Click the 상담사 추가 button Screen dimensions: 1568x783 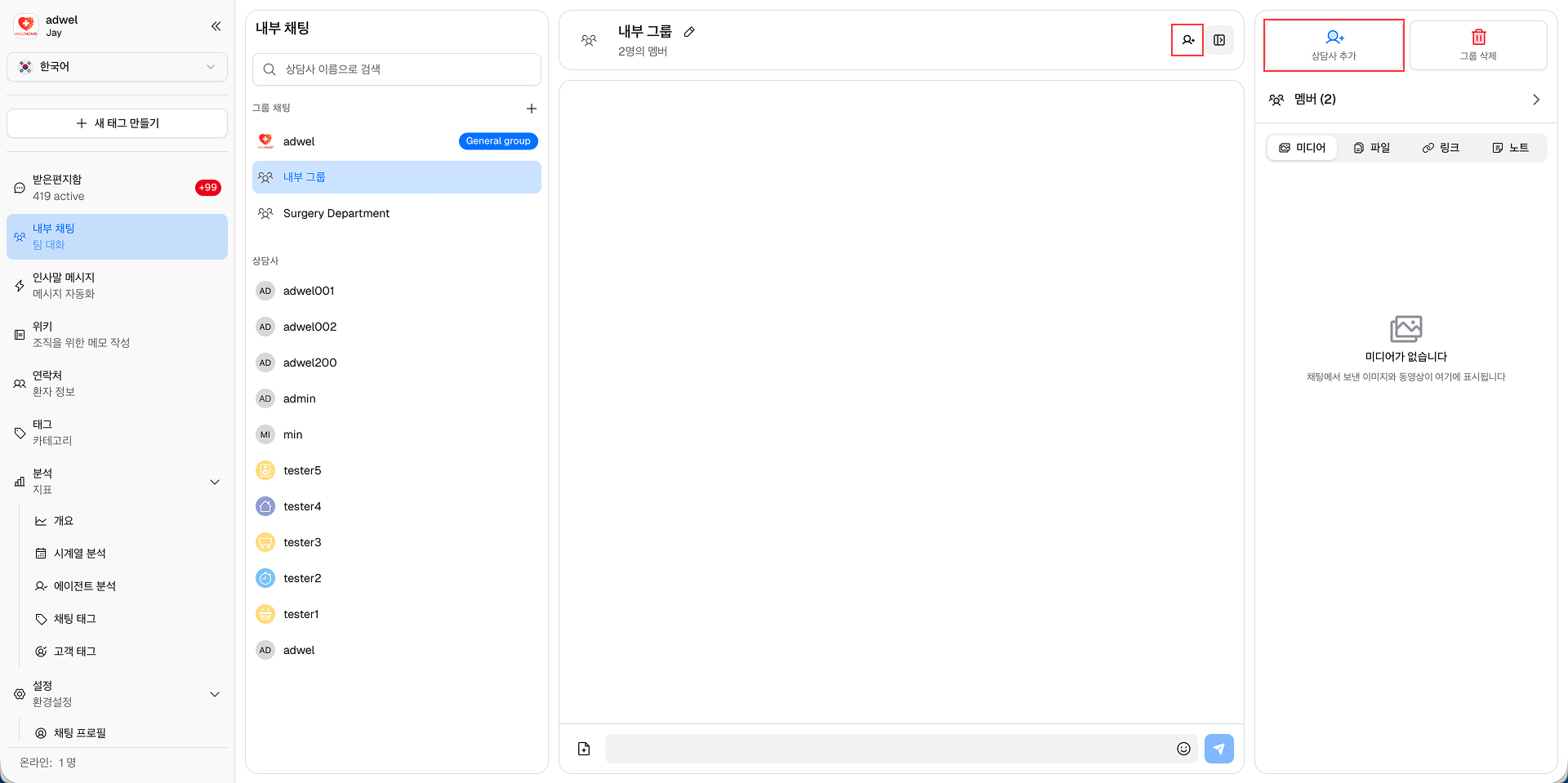click(x=1334, y=45)
